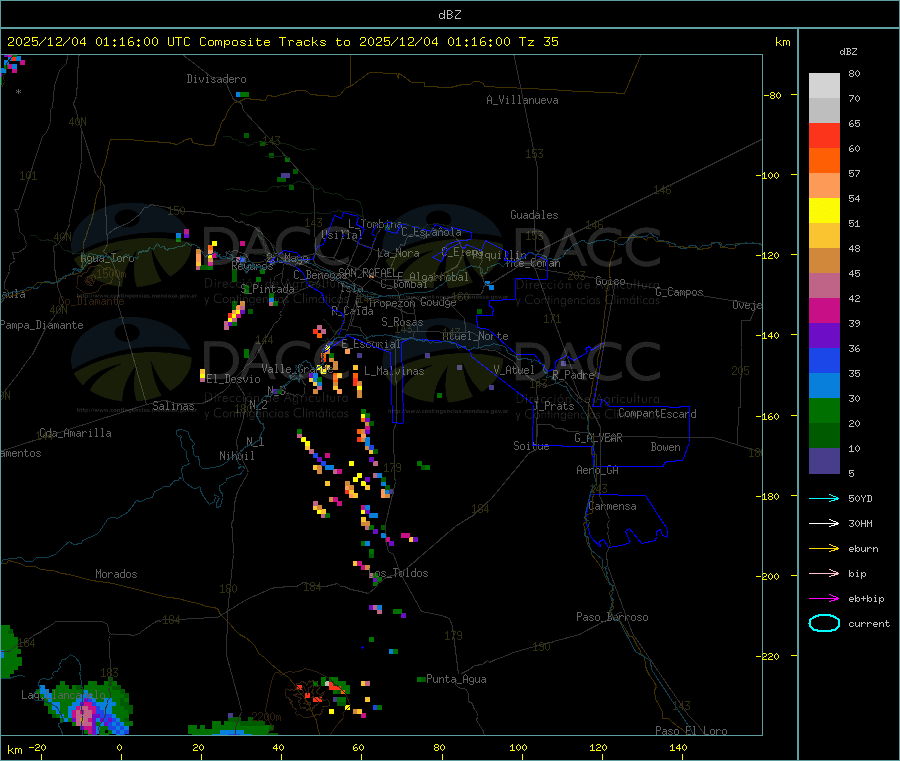This screenshot has width=900, height=761.
Task: Click the 100 km horizontal axis tick
Action: click(x=518, y=747)
